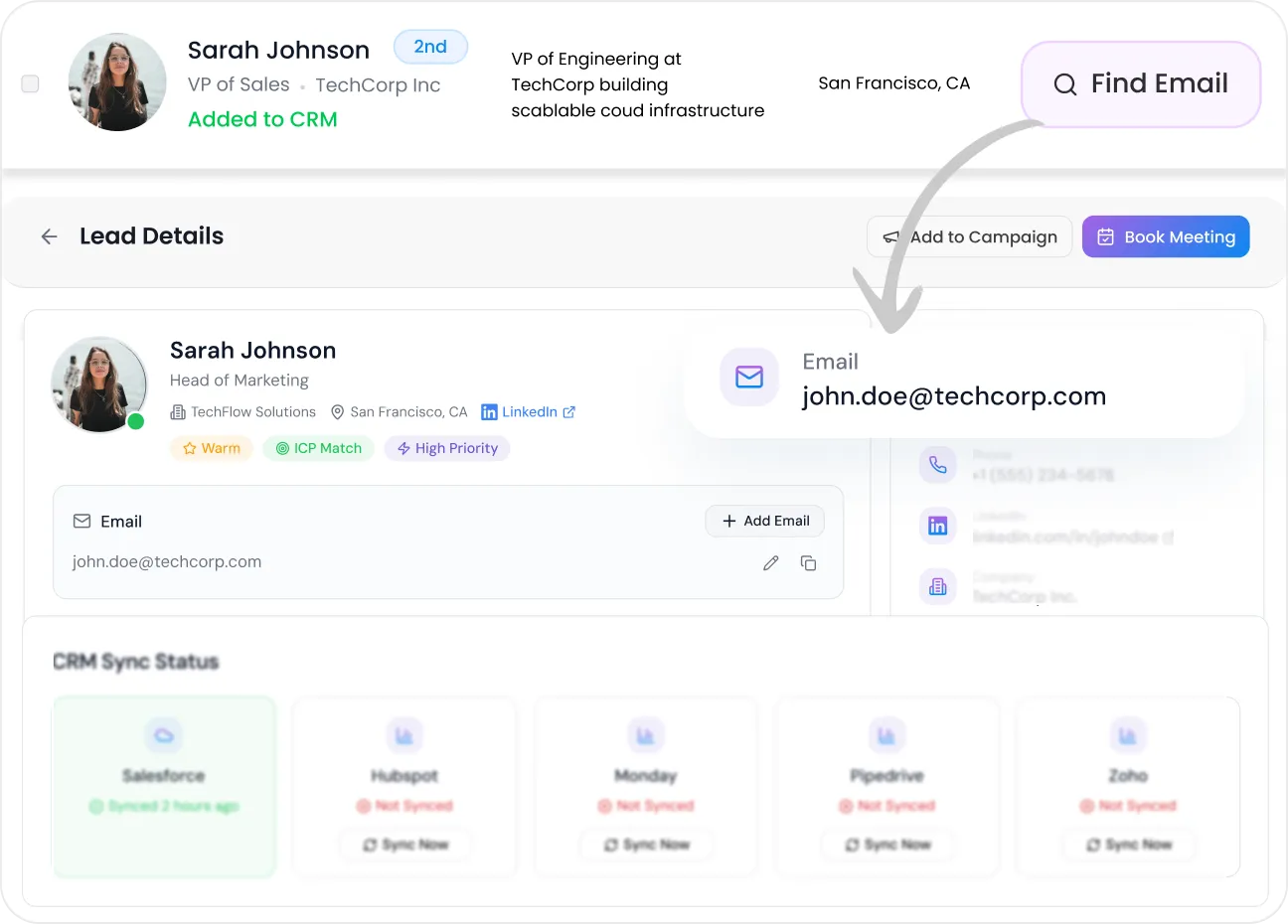This screenshot has width=1288, height=924.
Task: Click the Pipedrive integration icon
Action: (x=886, y=736)
